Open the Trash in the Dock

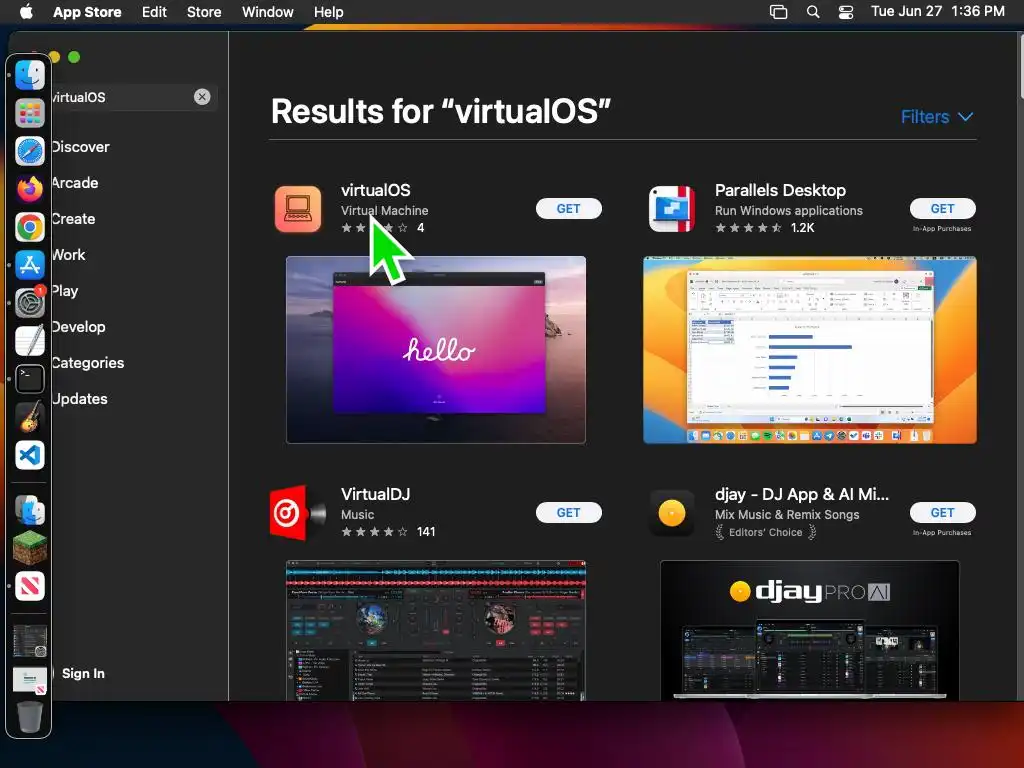30,716
